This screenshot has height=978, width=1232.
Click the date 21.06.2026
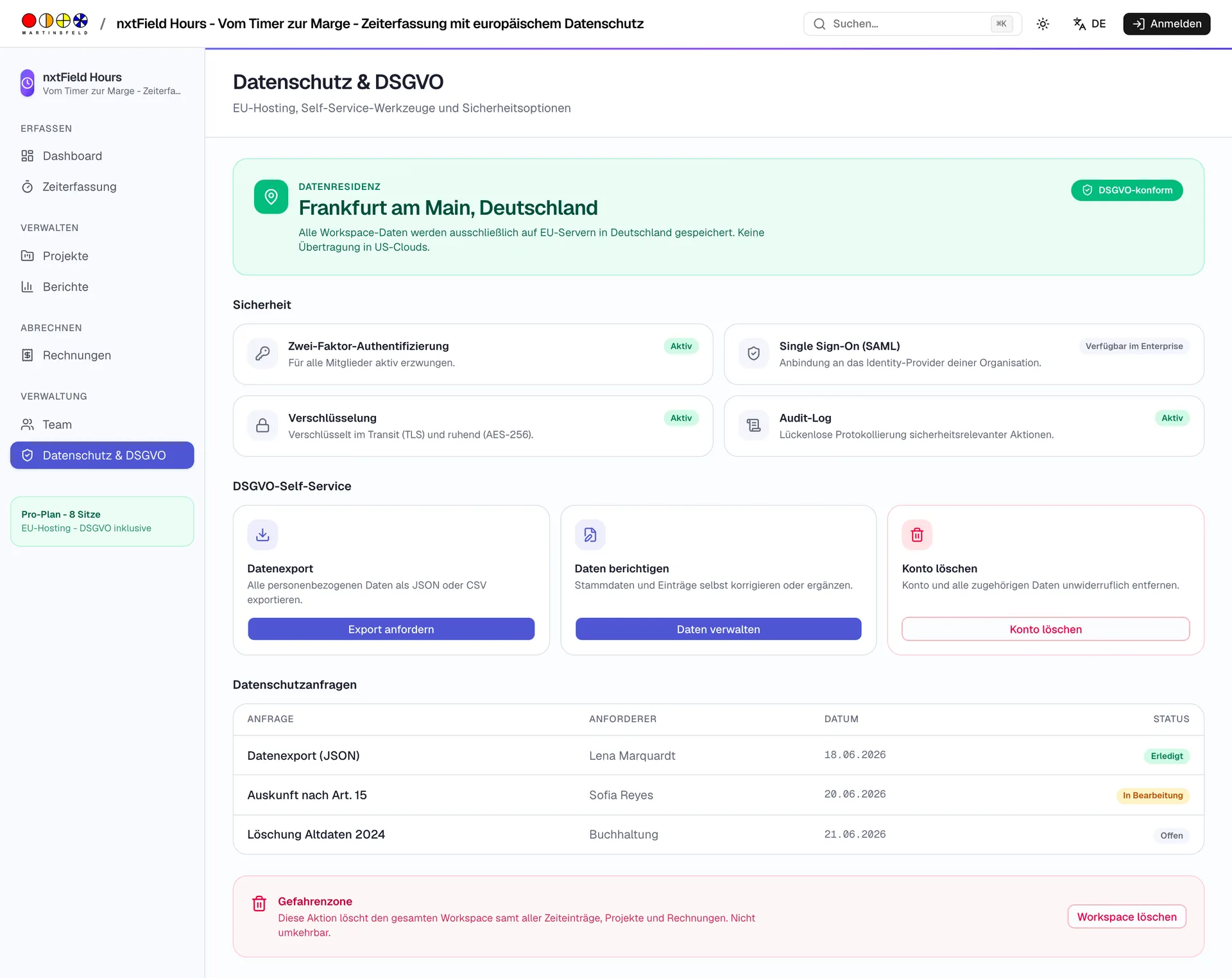click(855, 834)
